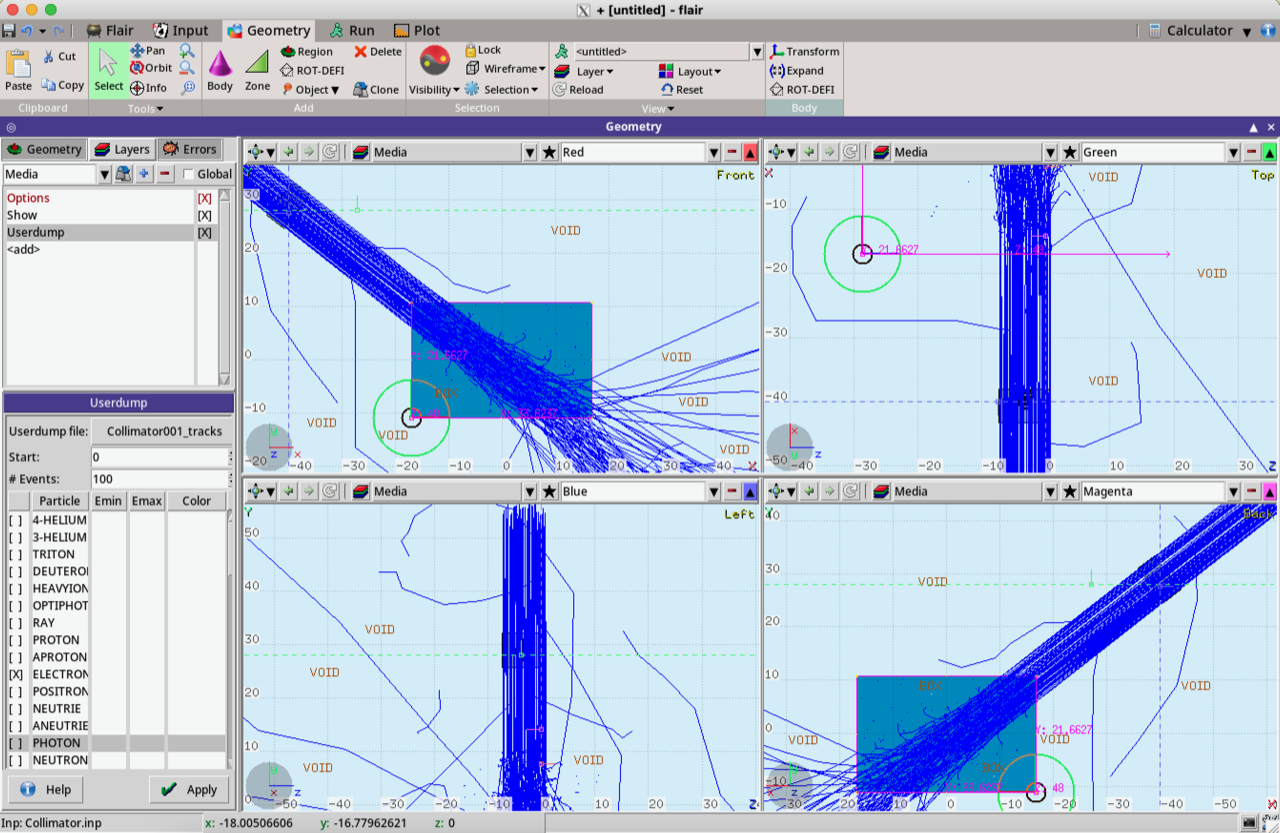The width and height of the screenshot is (1280, 833).
Task: Click Reload in the View group
Action: [578, 89]
